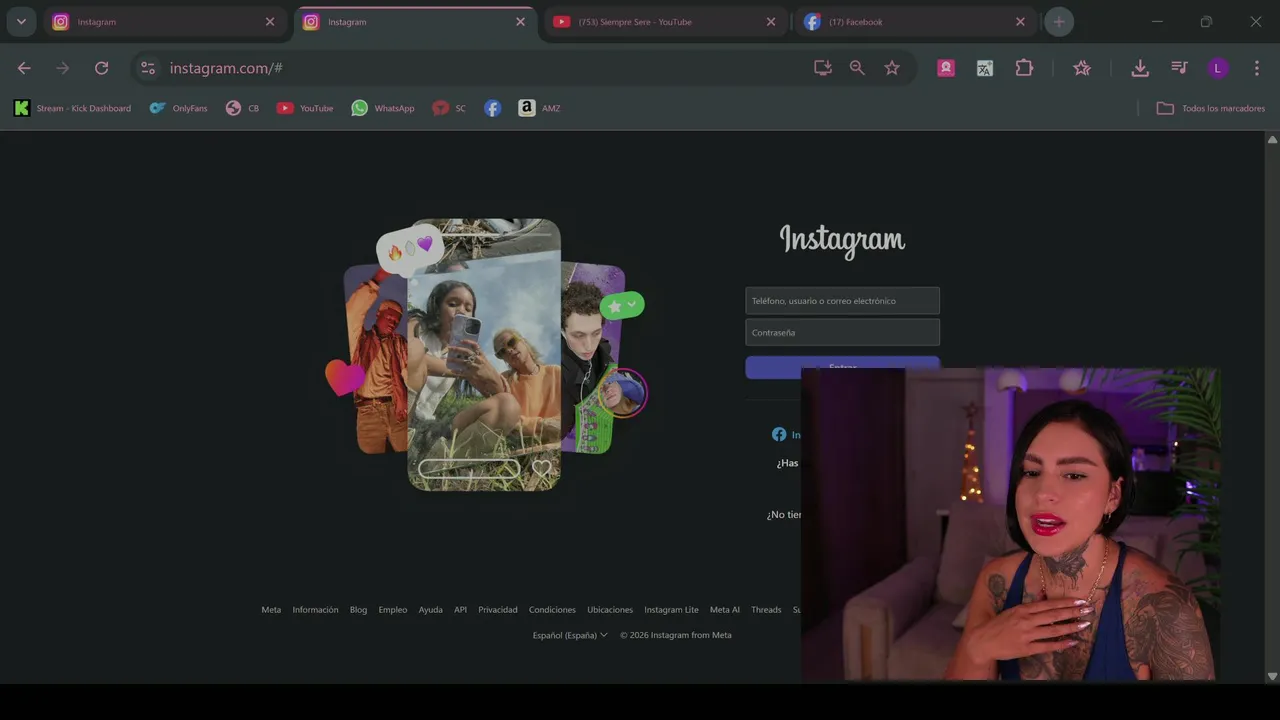
Task: Open the zoom magnifier icon
Action: point(857,68)
